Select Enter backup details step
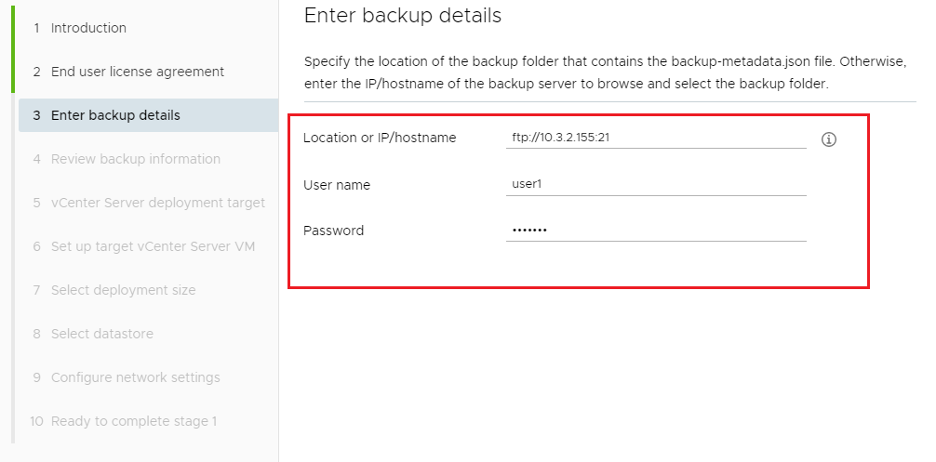The image size is (936, 462). pos(115,115)
